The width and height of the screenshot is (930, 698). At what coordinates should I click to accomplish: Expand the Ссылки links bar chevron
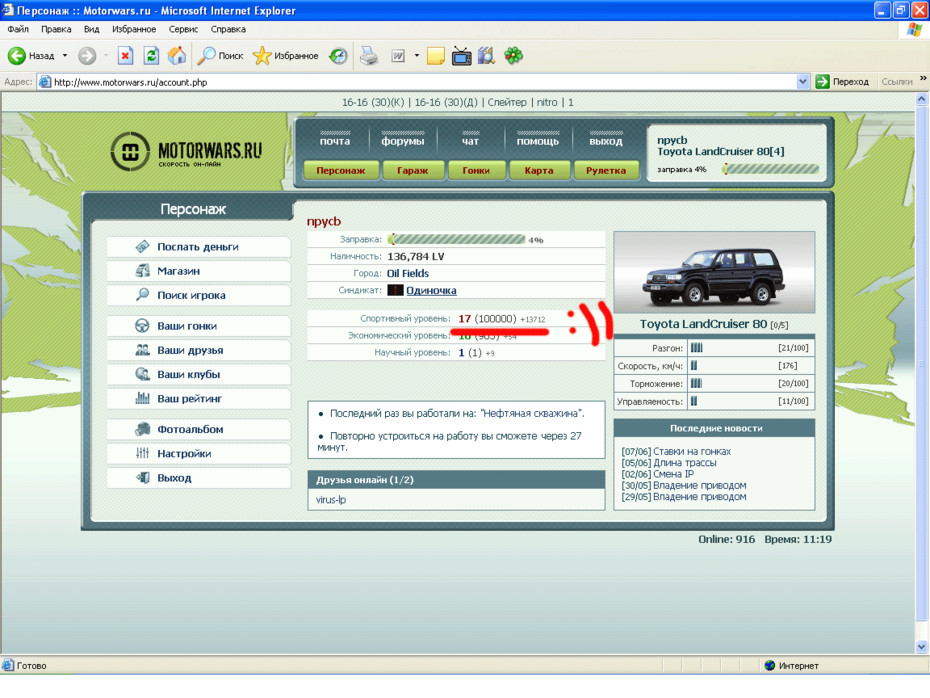tap(923, 78)
